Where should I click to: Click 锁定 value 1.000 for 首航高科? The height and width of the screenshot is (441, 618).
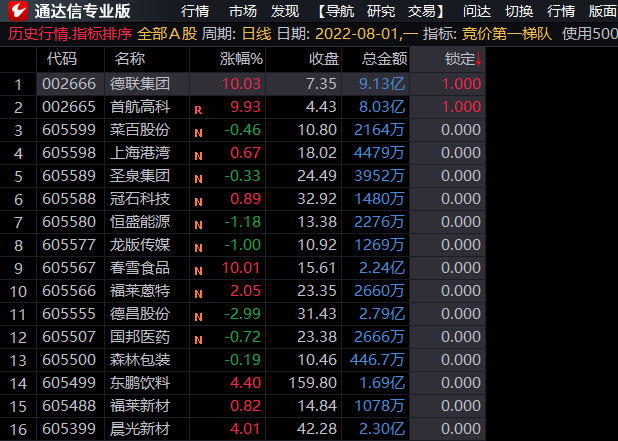tap(461, 107)
